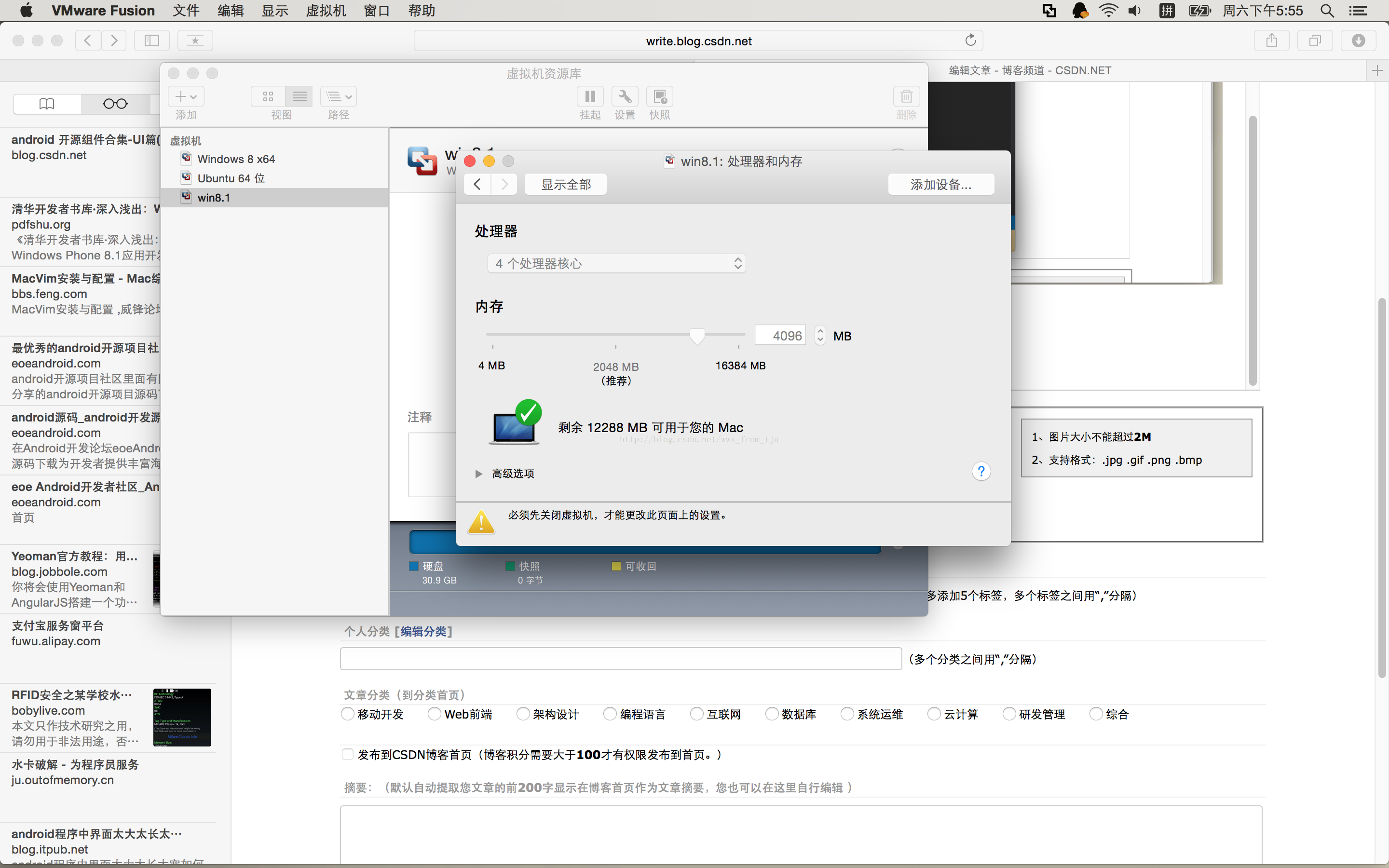Viewport: 1389px width, 868px height.
Task: Open the VMware Fusion app menu
Action: tap(103, 10)
